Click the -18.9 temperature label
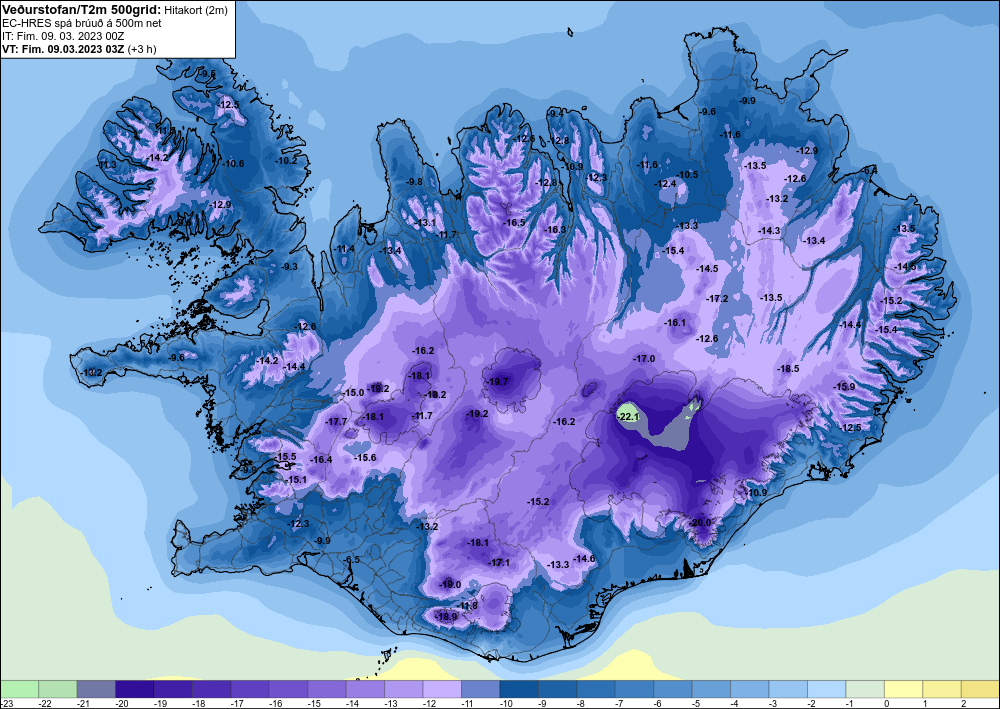Image resolution: width=1000 pixels, height=709 pixels. pyautogui.click(x=446, y=617)
